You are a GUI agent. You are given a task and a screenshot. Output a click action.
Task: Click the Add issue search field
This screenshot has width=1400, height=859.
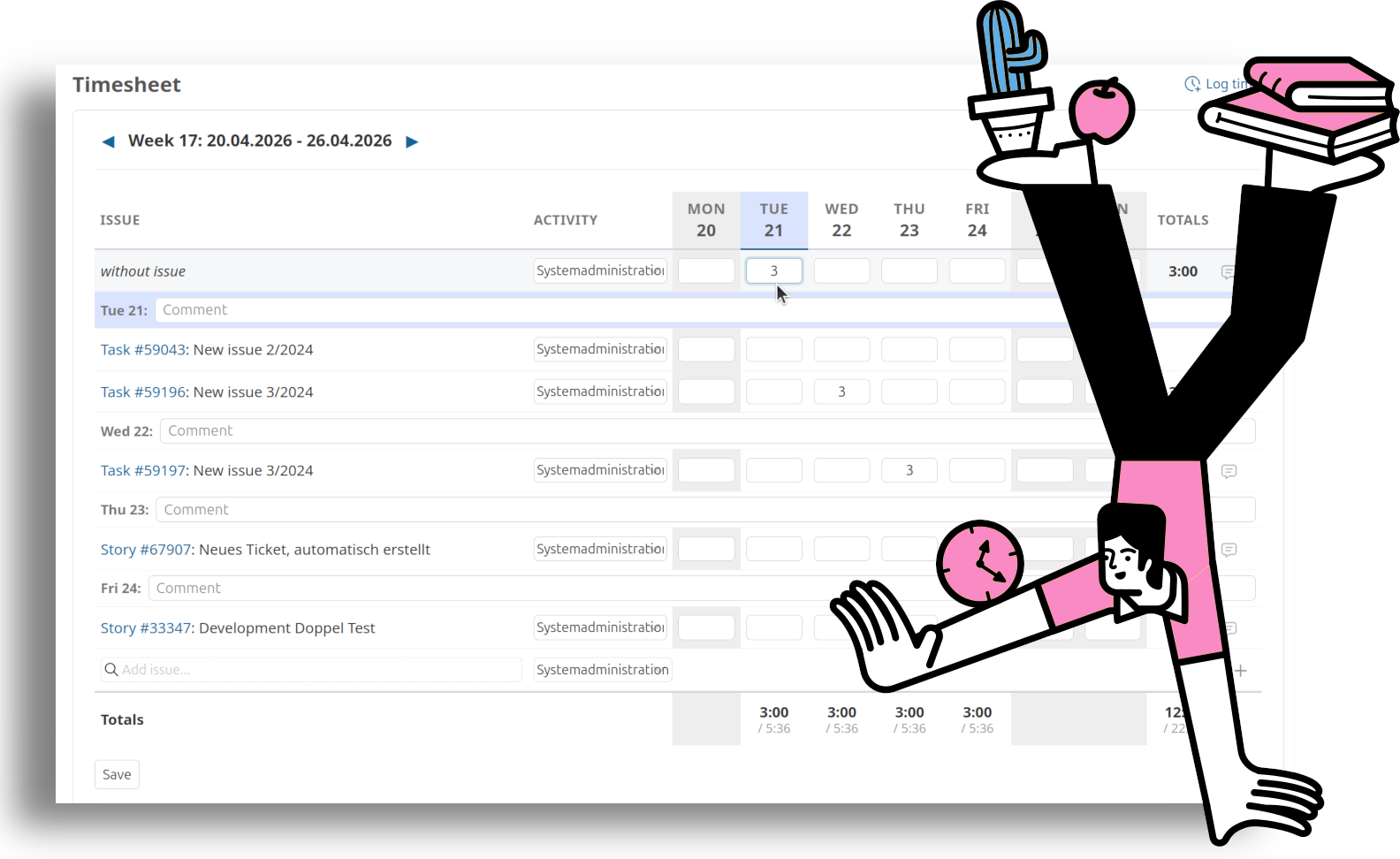pyautogui.click(x=311, y=670)
